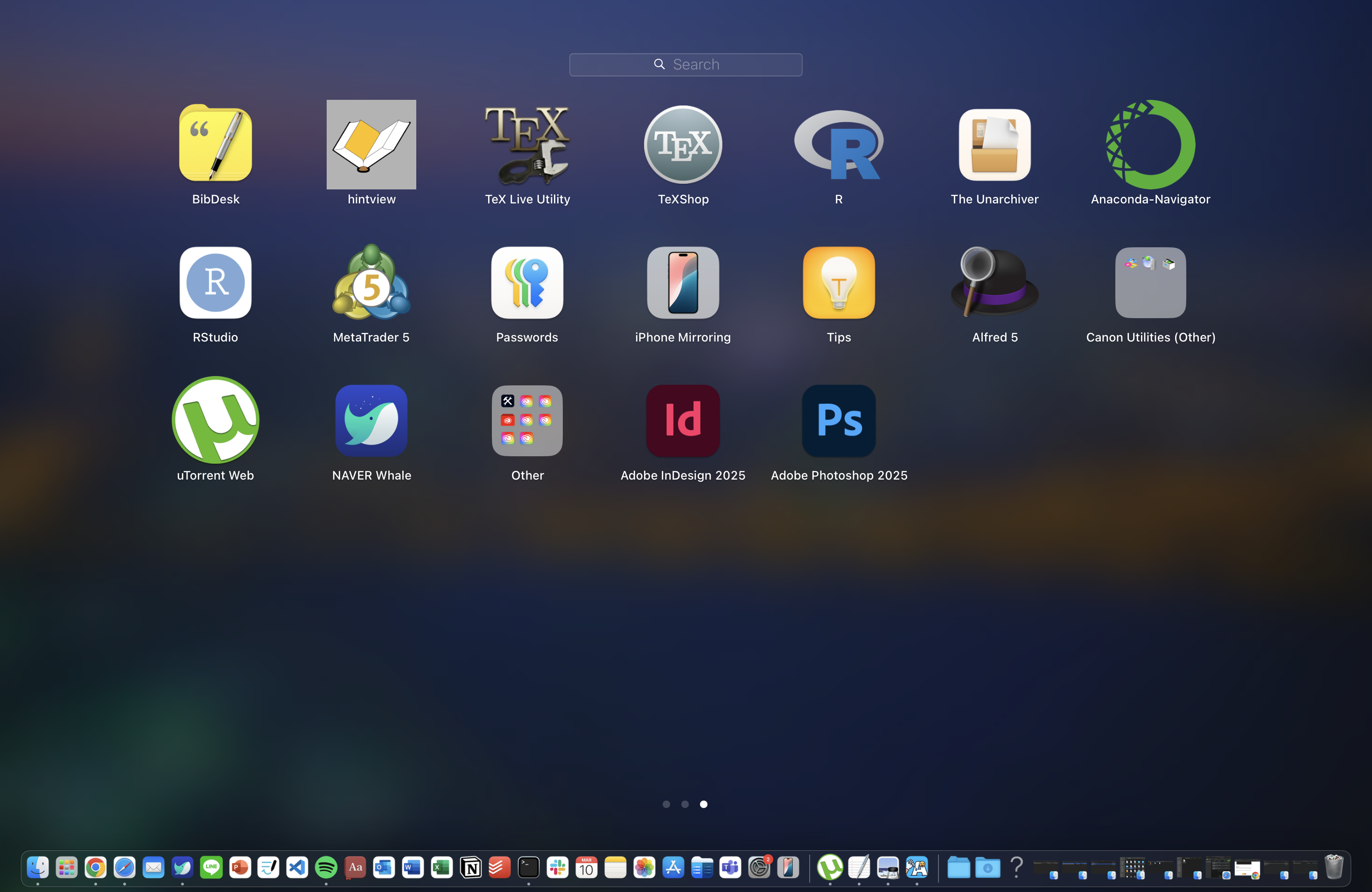Open TextEdit from the Dock

click(859, 867)
